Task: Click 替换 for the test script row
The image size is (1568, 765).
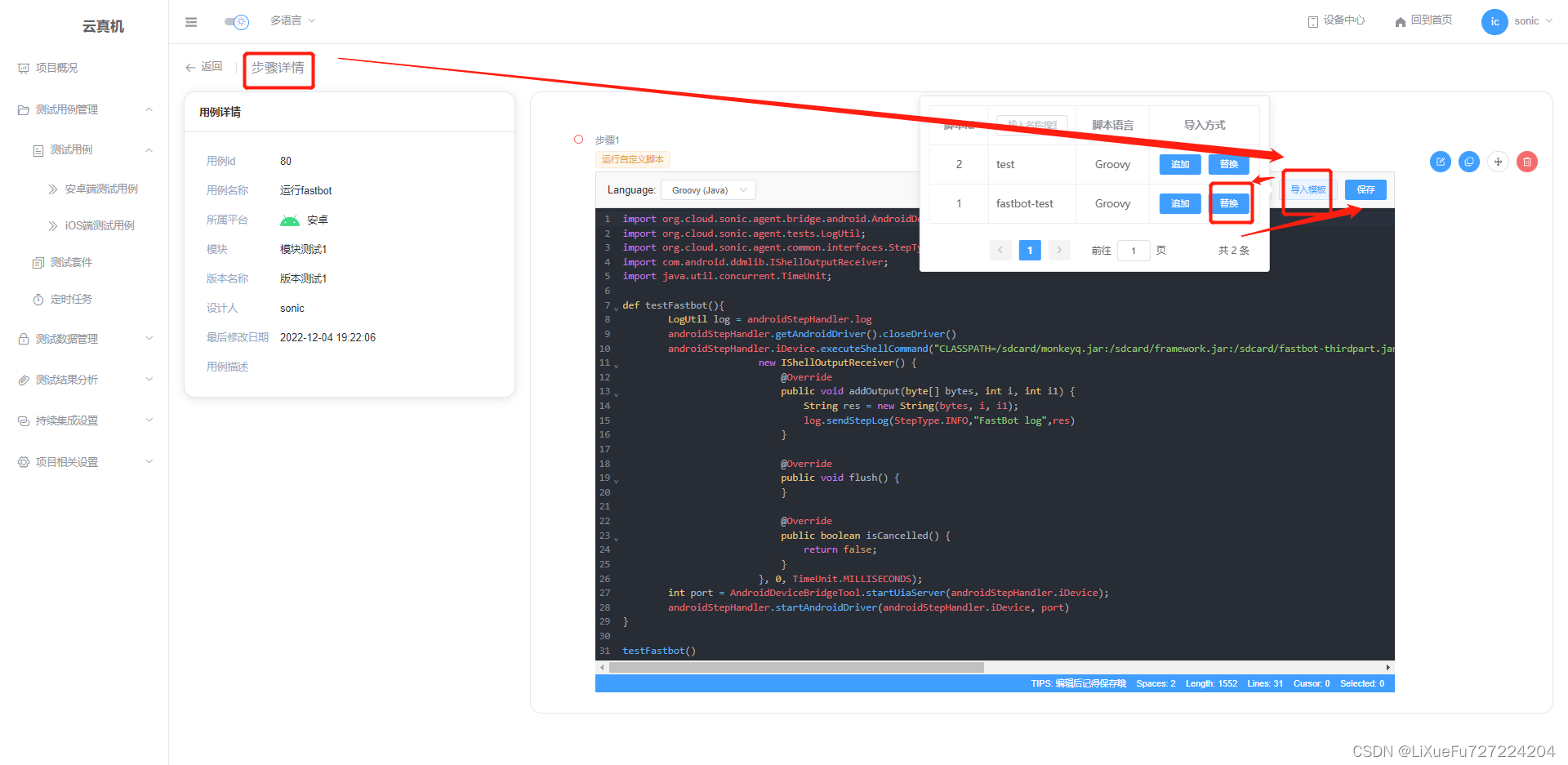Action: [x=1229, y=164]
